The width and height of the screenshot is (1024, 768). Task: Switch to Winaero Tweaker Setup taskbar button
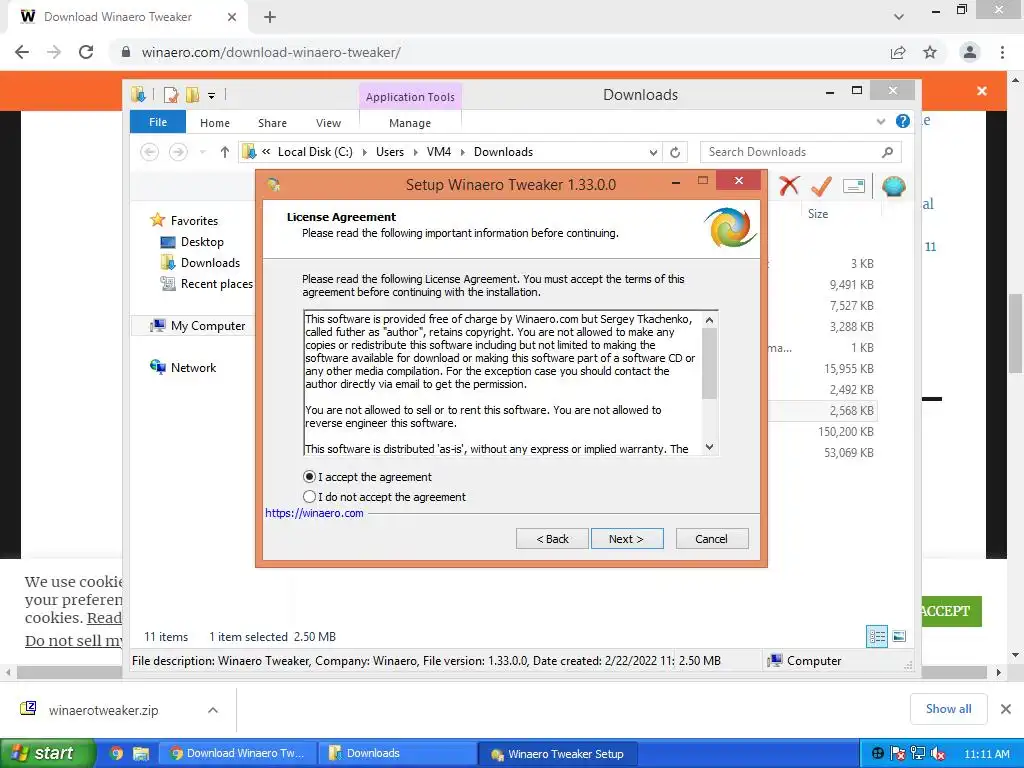556,754
